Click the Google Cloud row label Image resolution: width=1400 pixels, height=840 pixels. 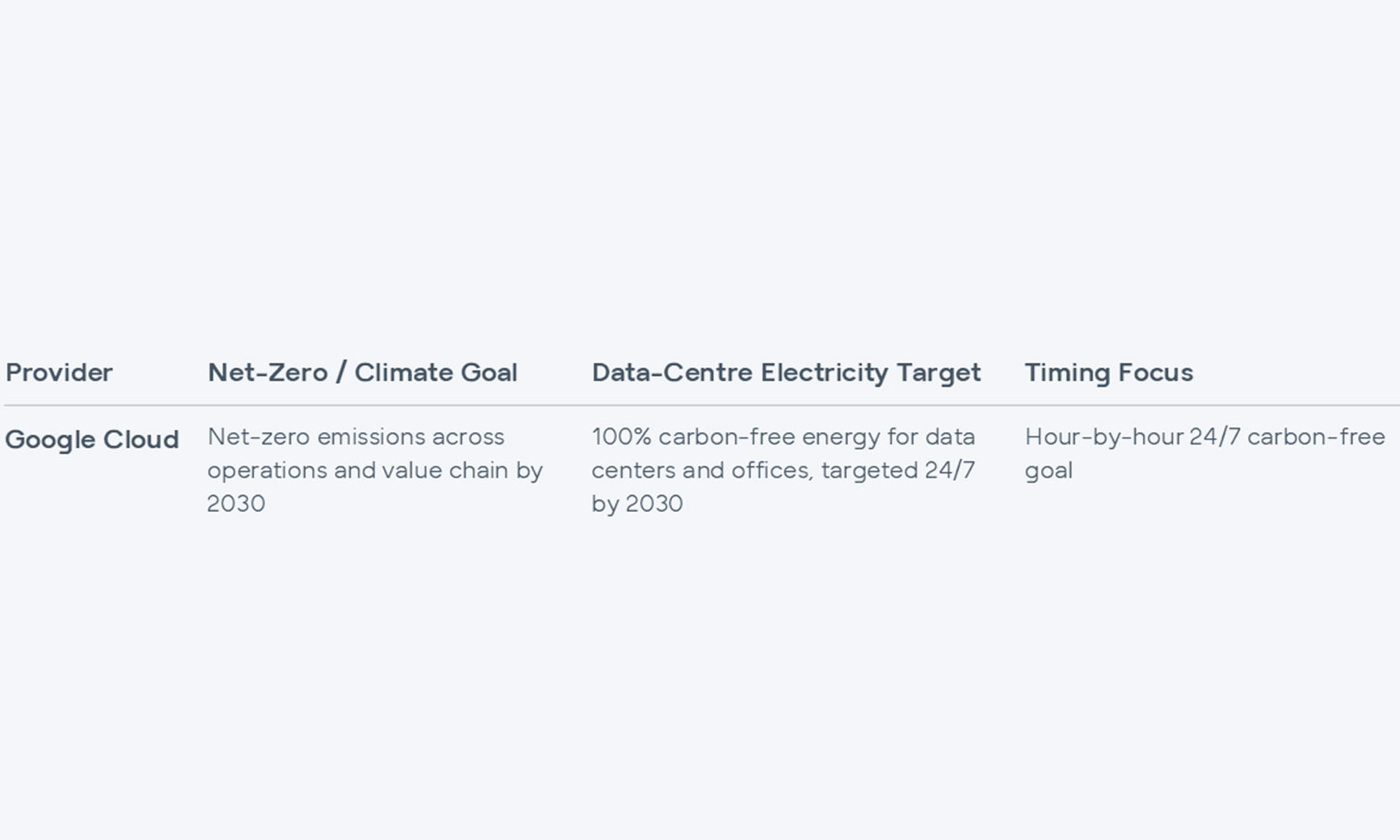[92, 440]
